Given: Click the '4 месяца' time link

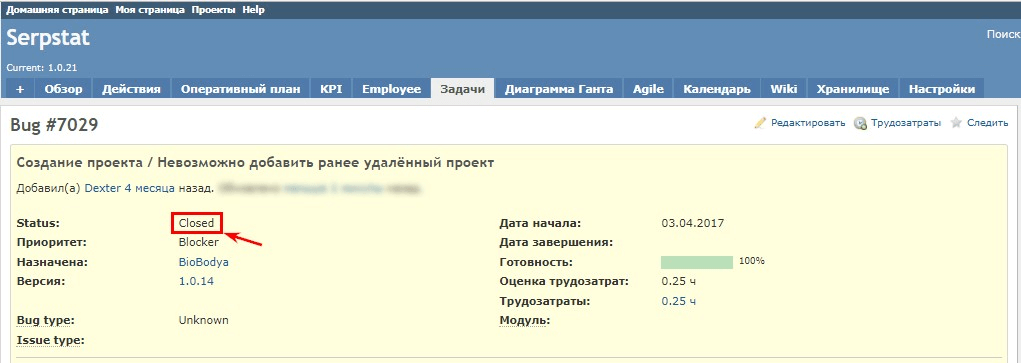Looking at the screenshot, I should tap(149, 188).
